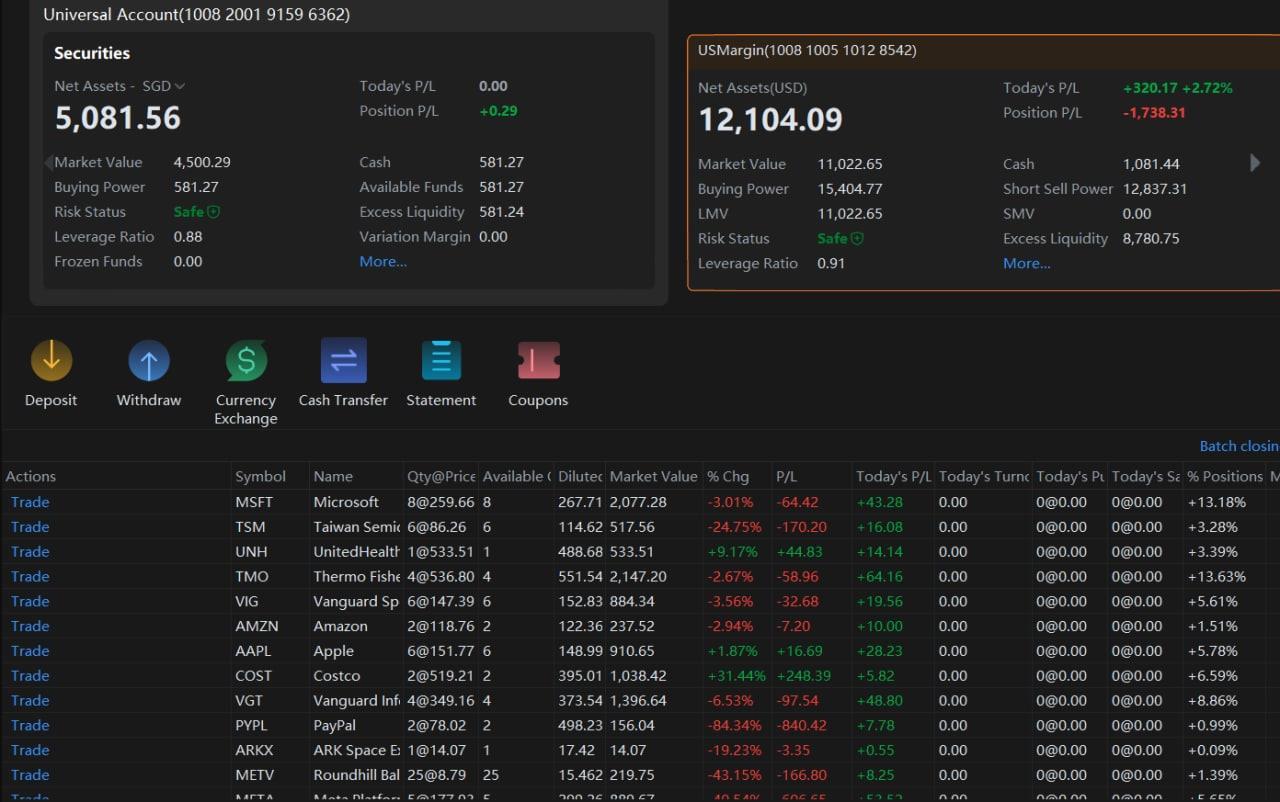Click Trade for ARKX row

pos(30,750)
